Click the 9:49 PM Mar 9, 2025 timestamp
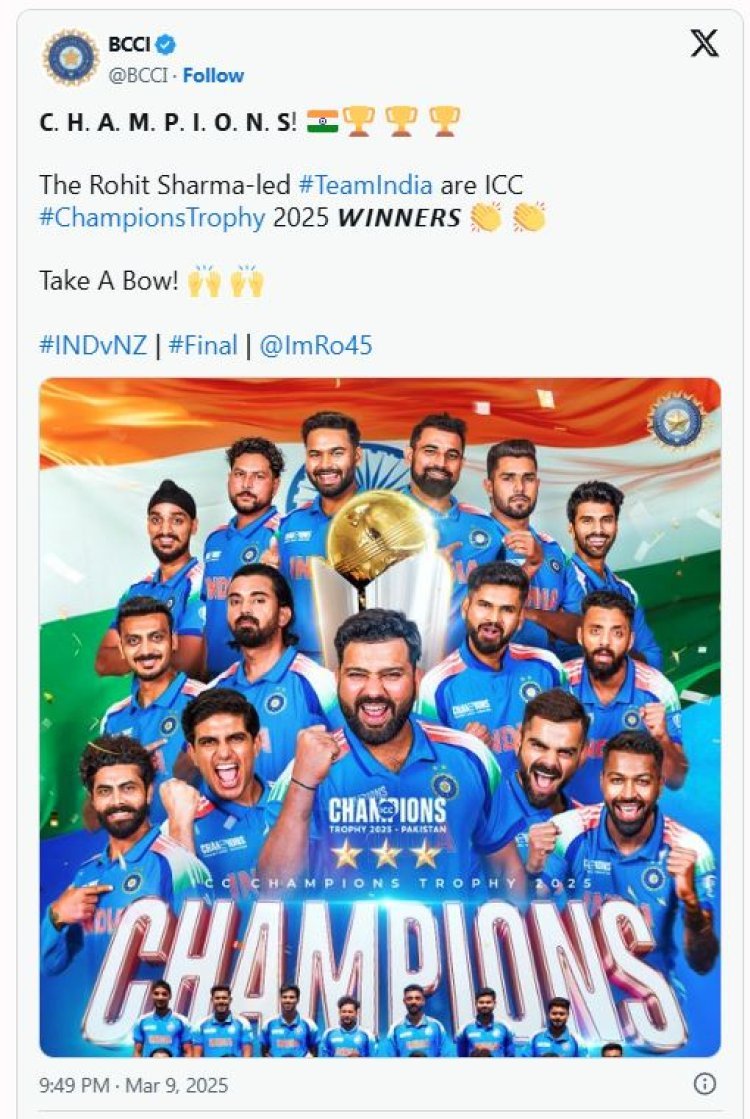Viewport: 750px width, 1119px height. [134, 1084]
